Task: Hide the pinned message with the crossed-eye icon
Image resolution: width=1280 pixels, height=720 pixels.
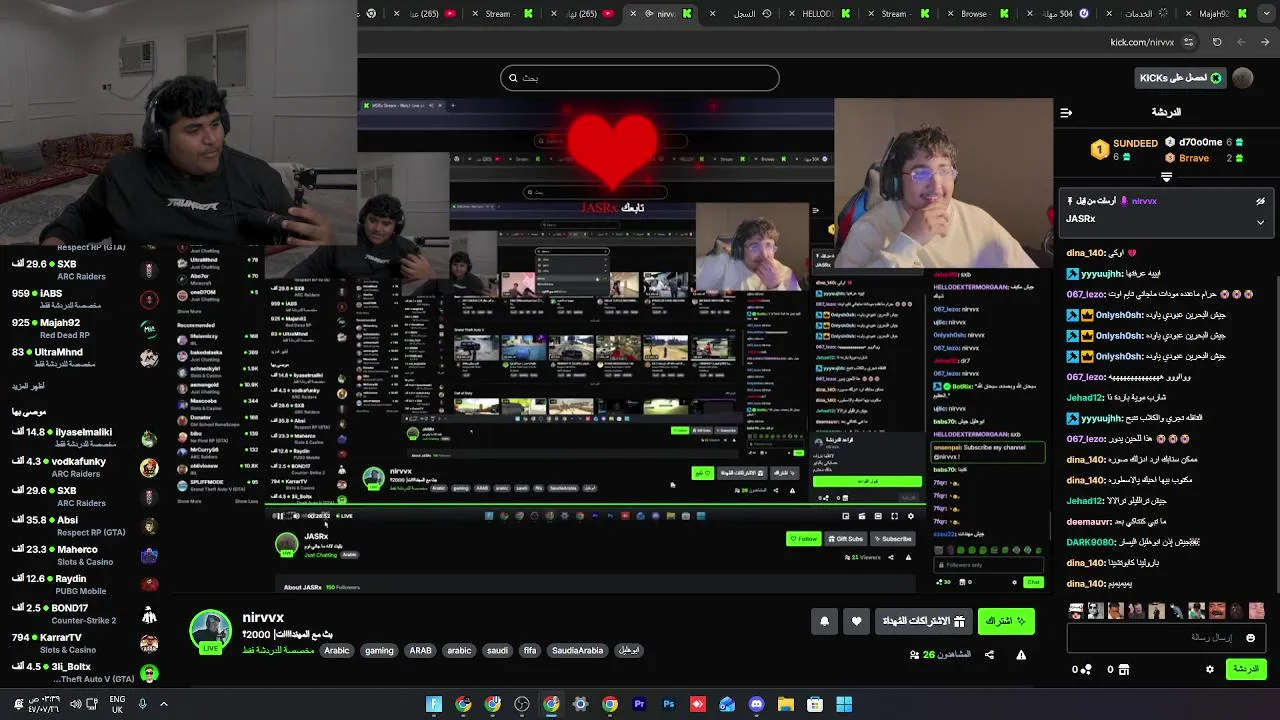Action: [1260, 201]
